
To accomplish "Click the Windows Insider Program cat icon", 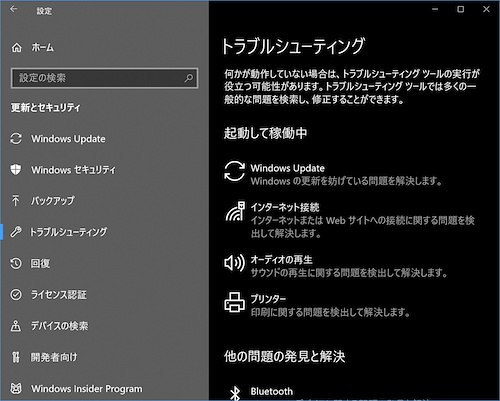I will (16, 388).
